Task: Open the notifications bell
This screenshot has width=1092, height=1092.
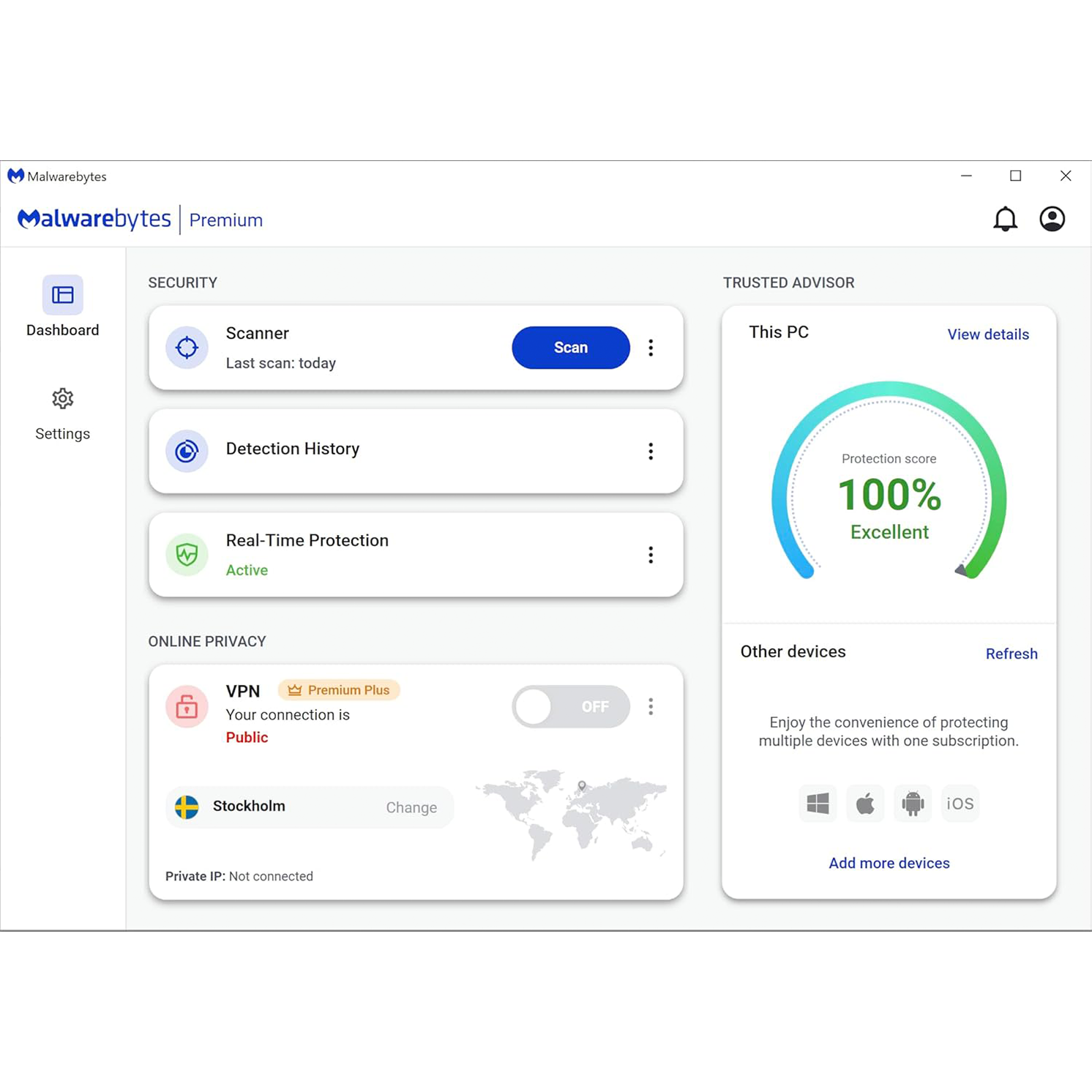Action: (x=1006, y=219)
